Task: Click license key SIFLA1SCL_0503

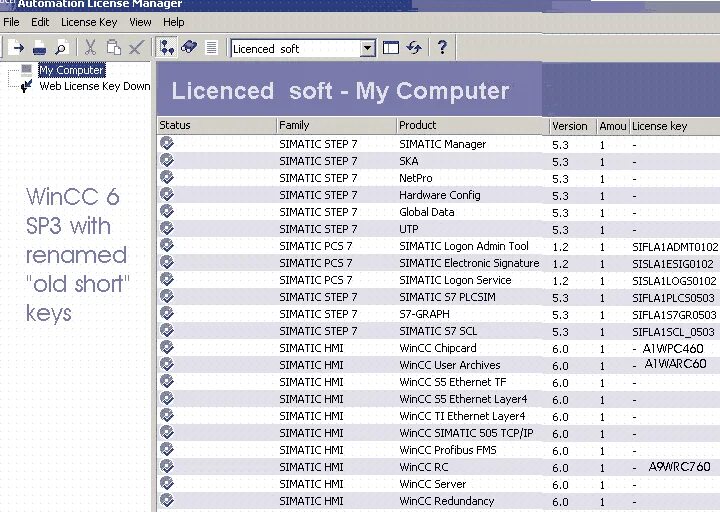Action: (x=673, y=332)
